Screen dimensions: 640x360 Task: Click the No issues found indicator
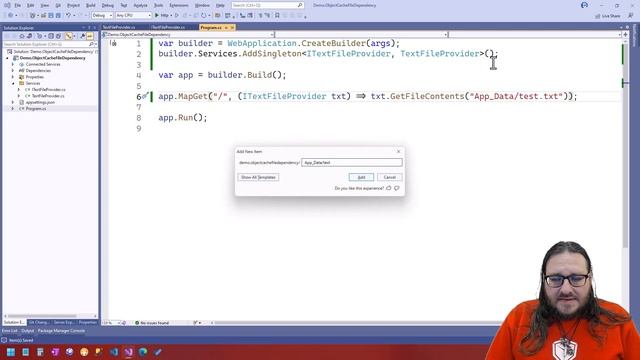pyautogui.click(x=152, y=323)
